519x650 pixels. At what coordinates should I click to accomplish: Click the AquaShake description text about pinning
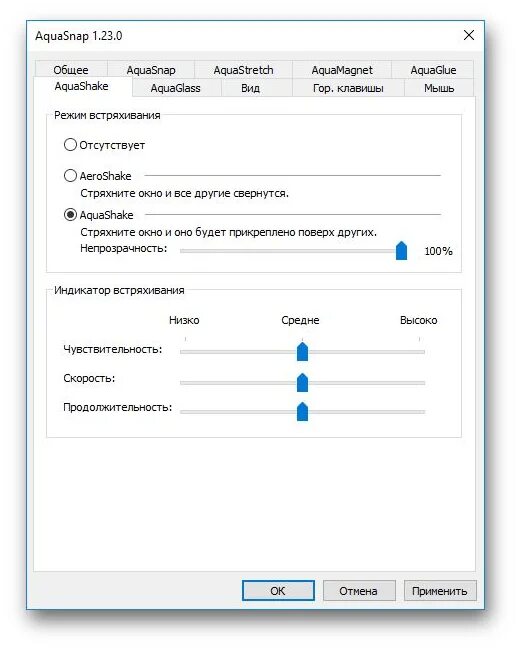(x=228, y=232)
